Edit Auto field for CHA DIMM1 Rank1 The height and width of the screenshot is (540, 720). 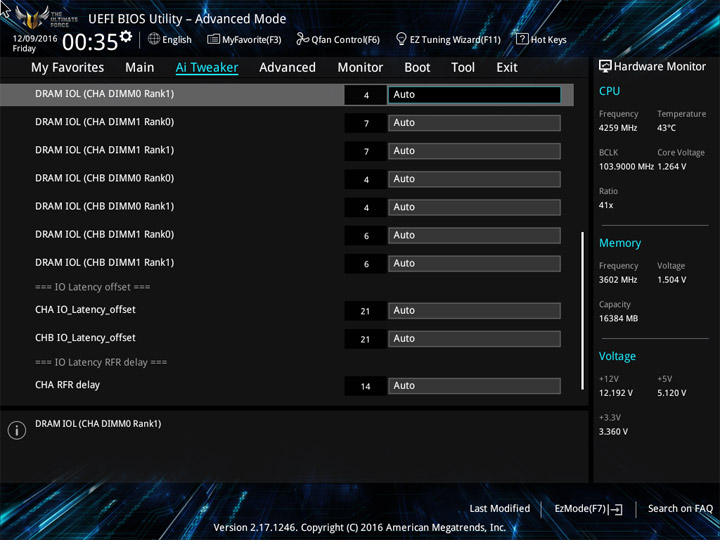click(x=474, y=151)
